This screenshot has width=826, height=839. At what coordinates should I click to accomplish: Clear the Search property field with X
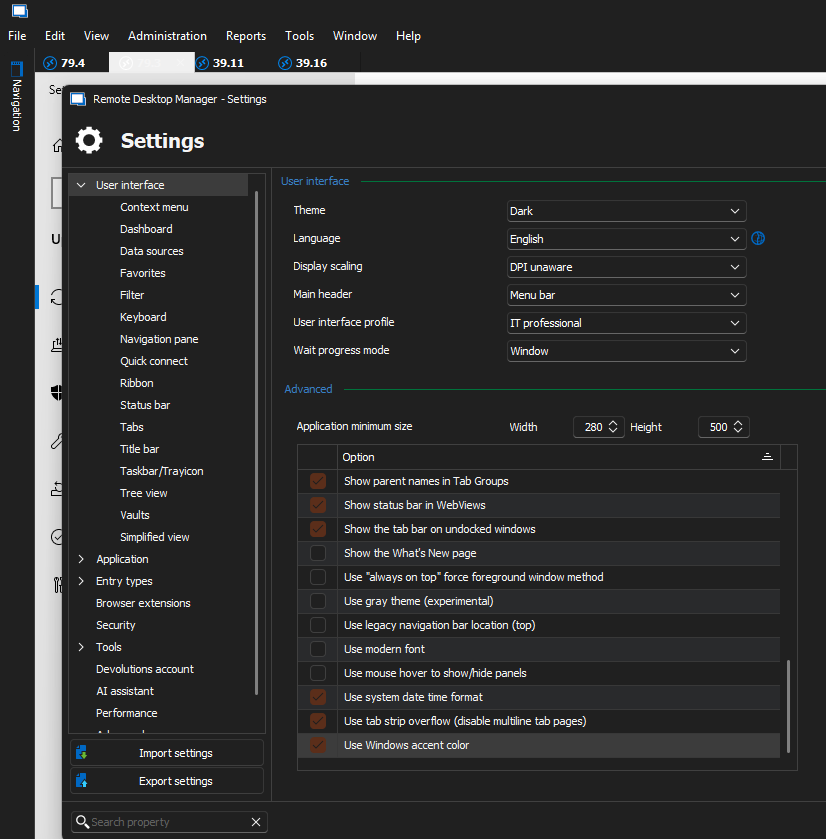(x=256, y=822)
